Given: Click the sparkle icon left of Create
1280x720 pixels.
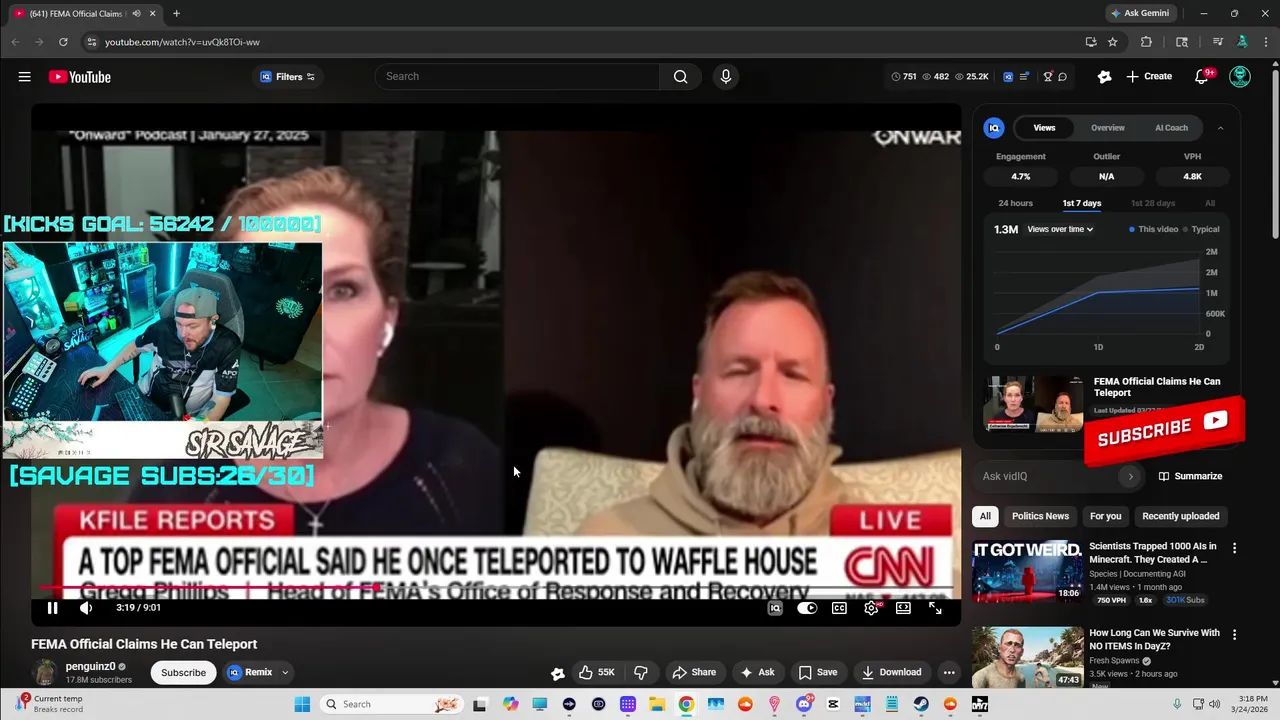Looking at the screenshot, I should pos(1104,77).
